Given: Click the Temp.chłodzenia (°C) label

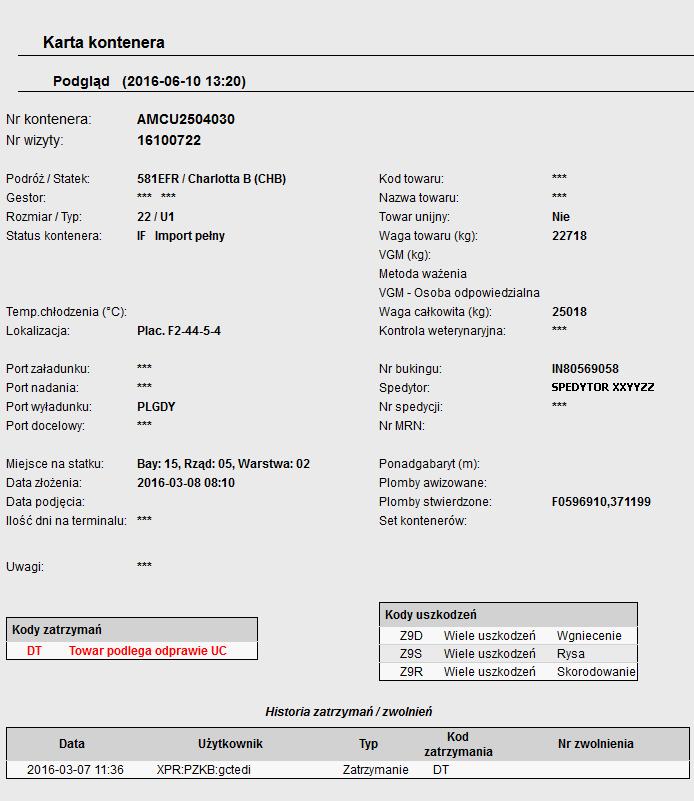Looking at the screenshot, I should click(x=66, y=312).
